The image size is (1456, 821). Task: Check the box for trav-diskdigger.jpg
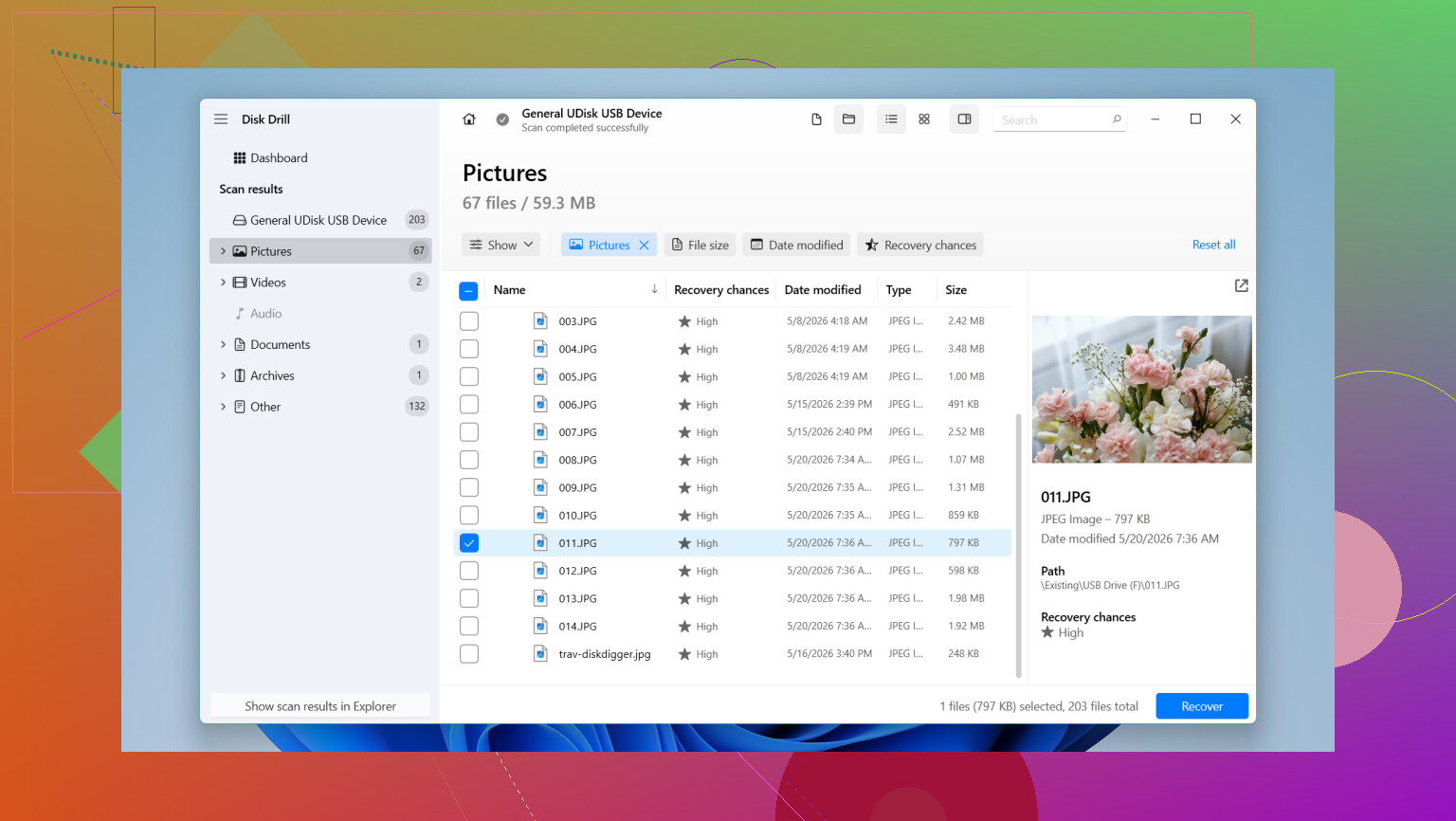tap(469, 654)
